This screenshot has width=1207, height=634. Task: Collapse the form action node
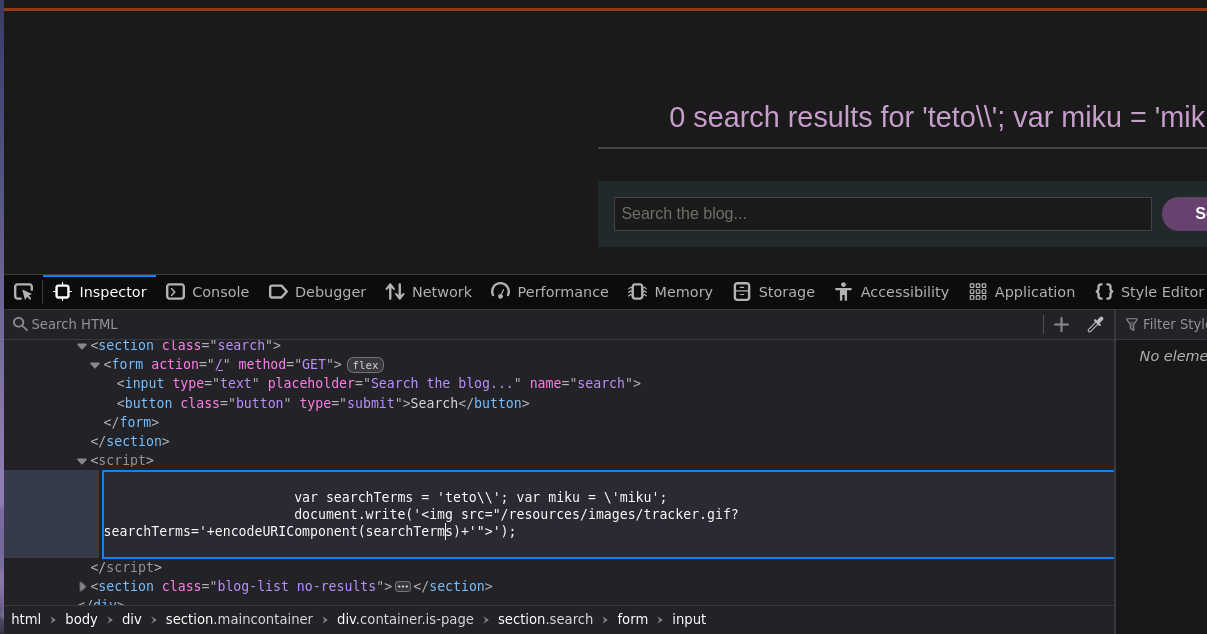point(95,365)
